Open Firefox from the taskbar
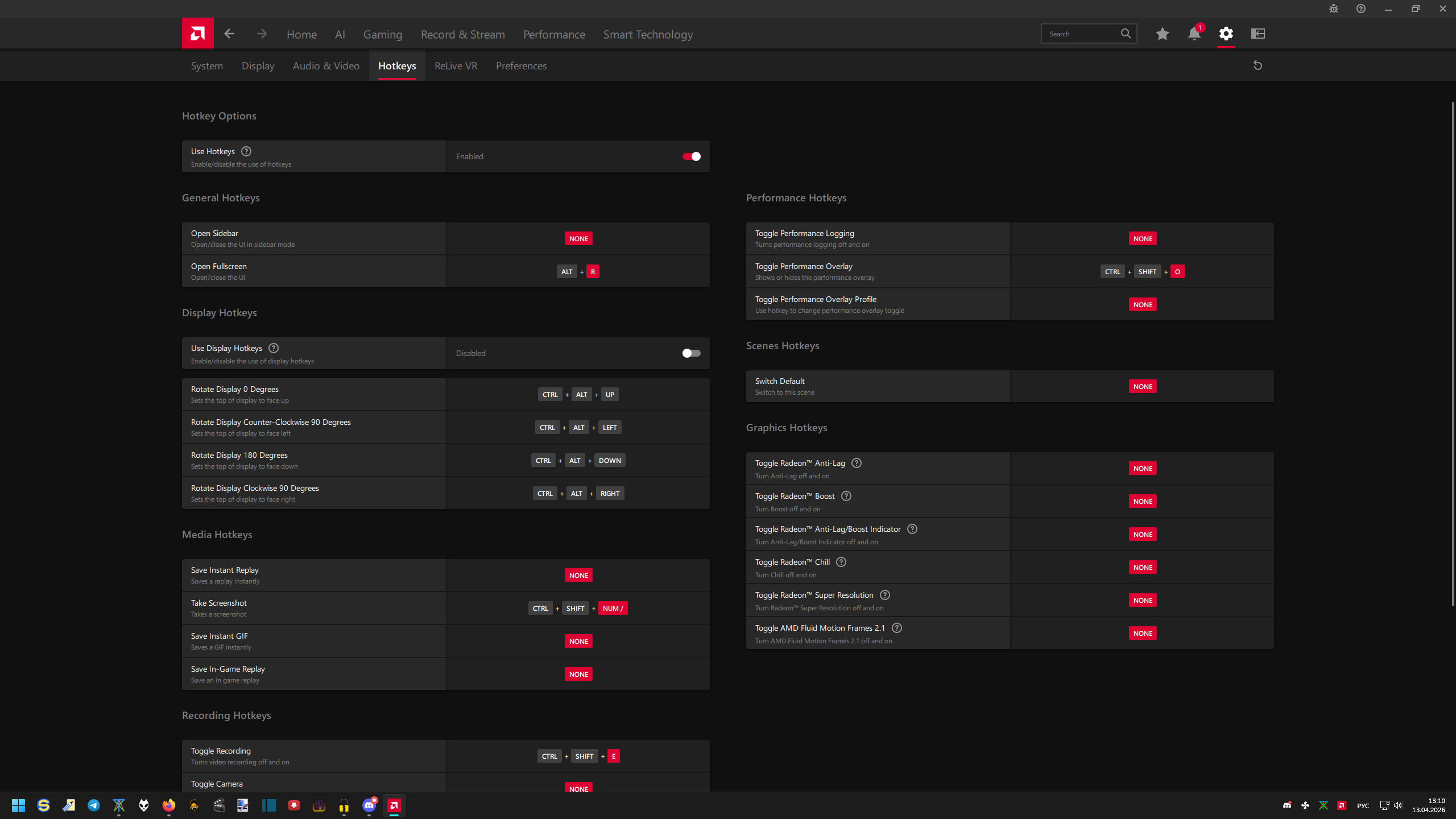The width and height of the screenshot is (1456, 819). (169, 805)
